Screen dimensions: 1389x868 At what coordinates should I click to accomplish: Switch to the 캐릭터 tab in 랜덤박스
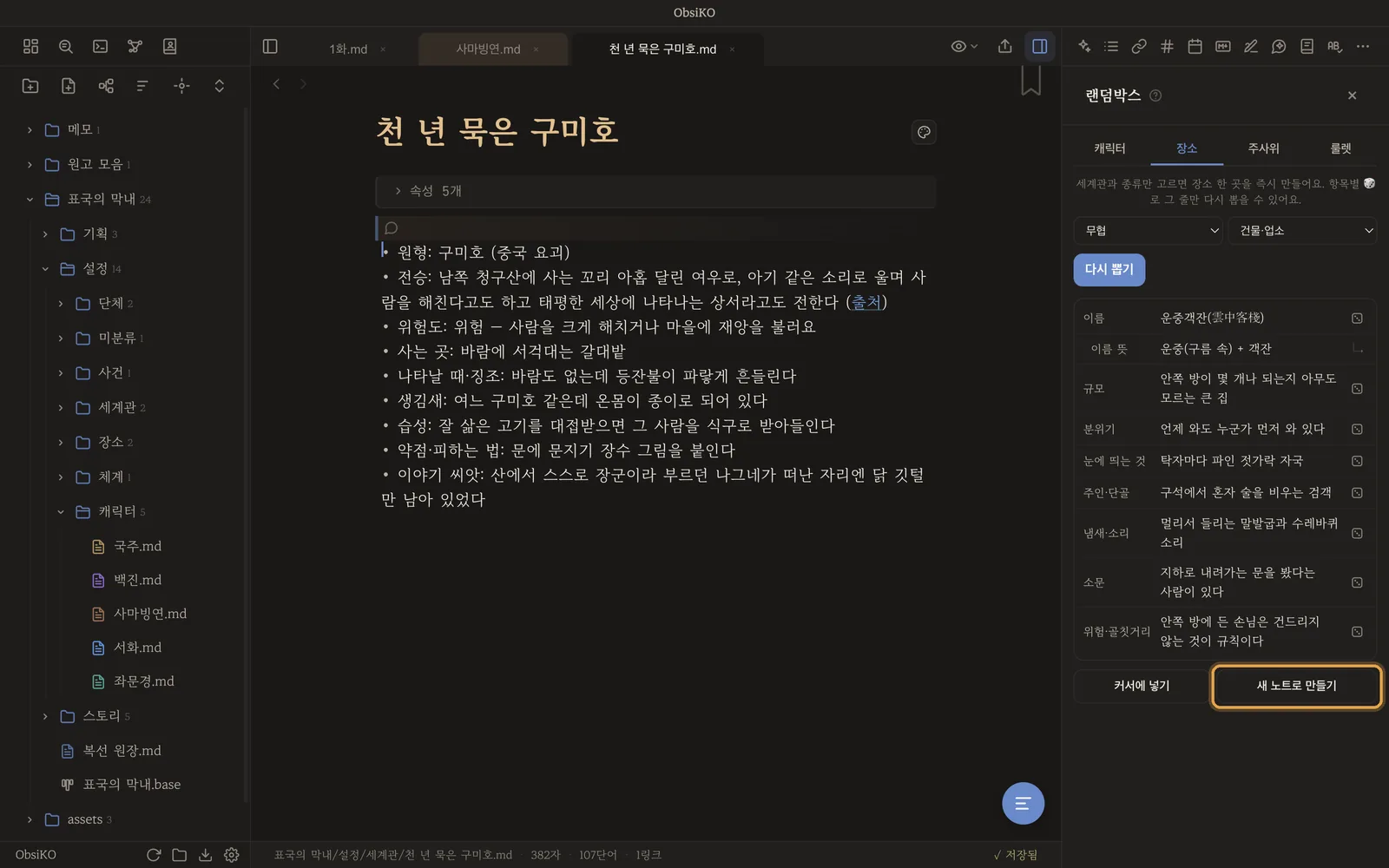tap(1109, 148)
